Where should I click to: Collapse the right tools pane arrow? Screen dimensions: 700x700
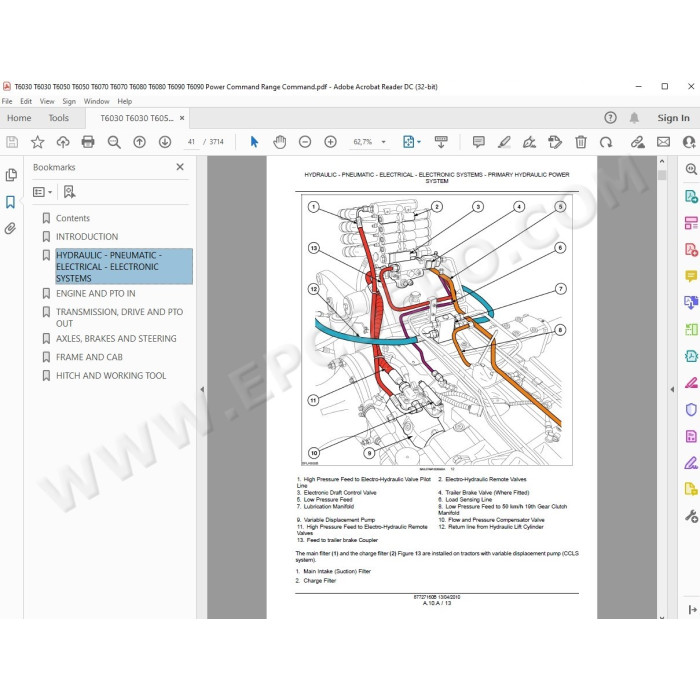point(672,389)
